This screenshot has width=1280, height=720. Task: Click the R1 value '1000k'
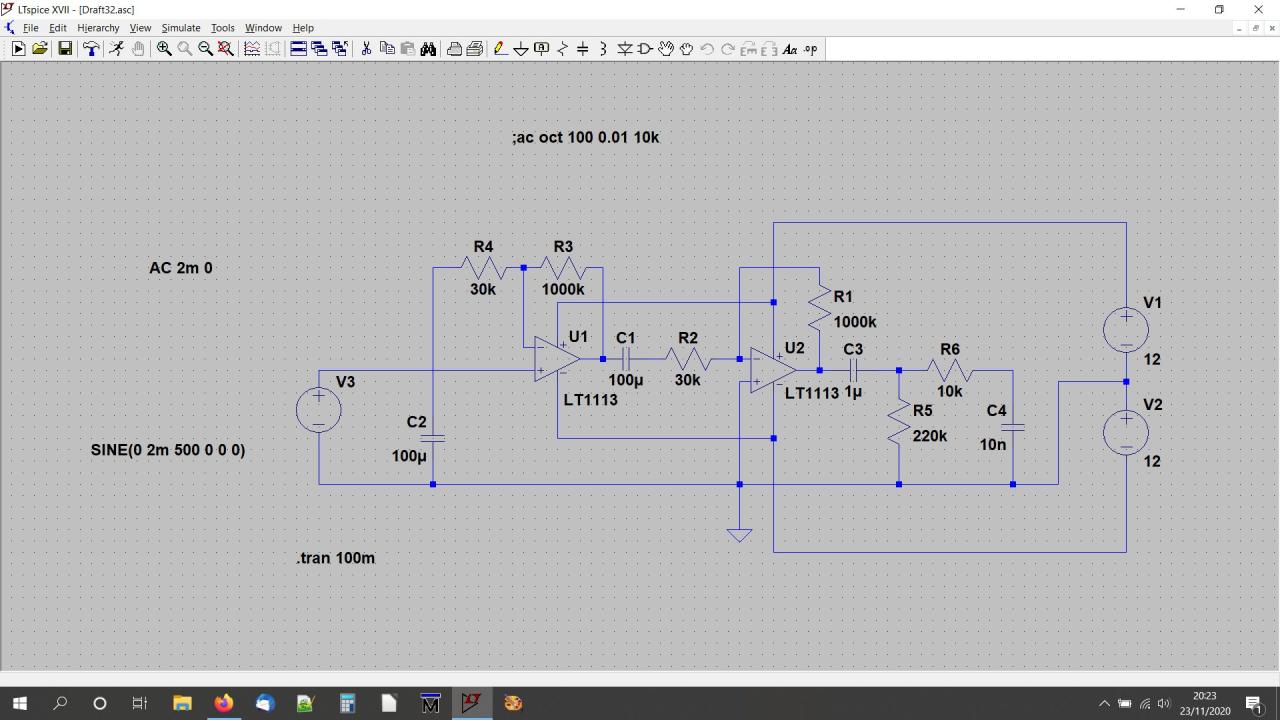click(x=855, y=322)
